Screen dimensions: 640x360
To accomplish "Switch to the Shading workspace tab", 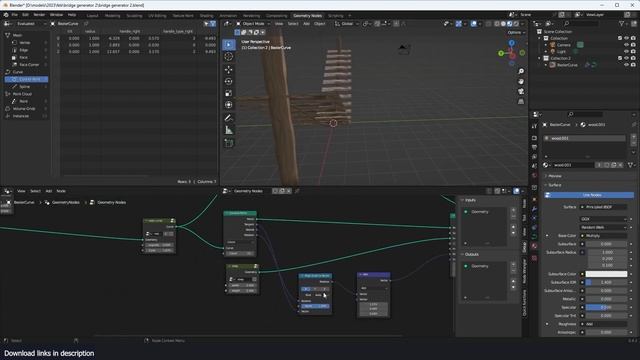I will (207, 16).
